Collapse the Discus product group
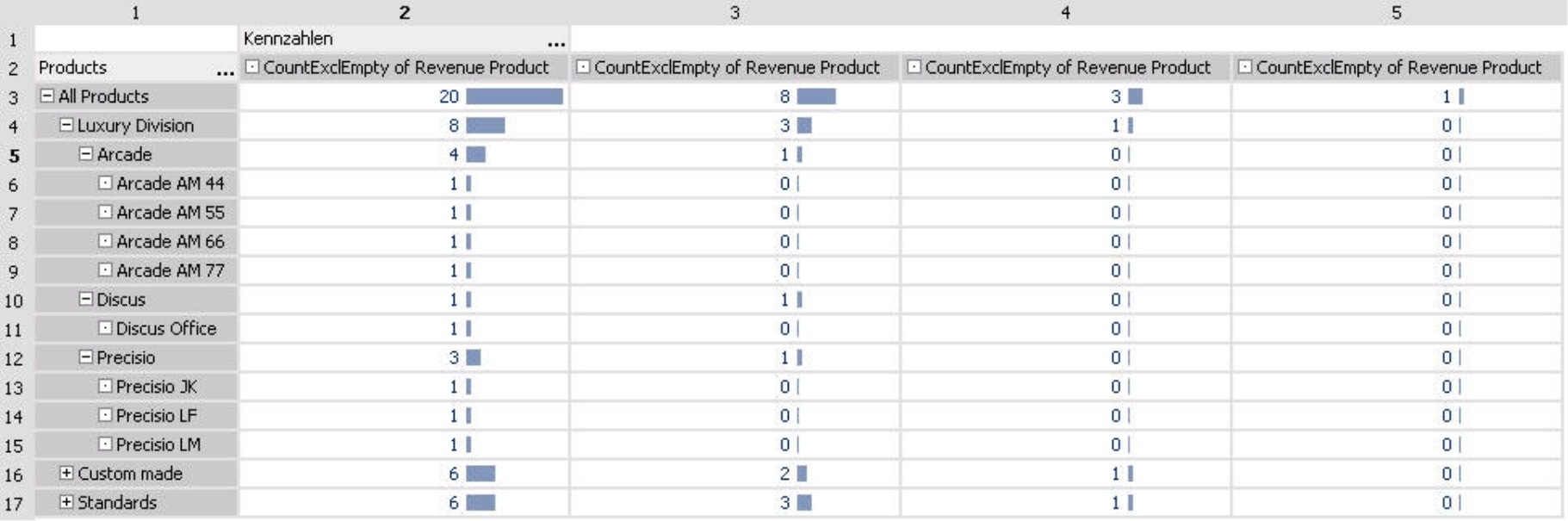Image resolution: width=1568 pixels, height=521 pixels. (x=86, y=299)
